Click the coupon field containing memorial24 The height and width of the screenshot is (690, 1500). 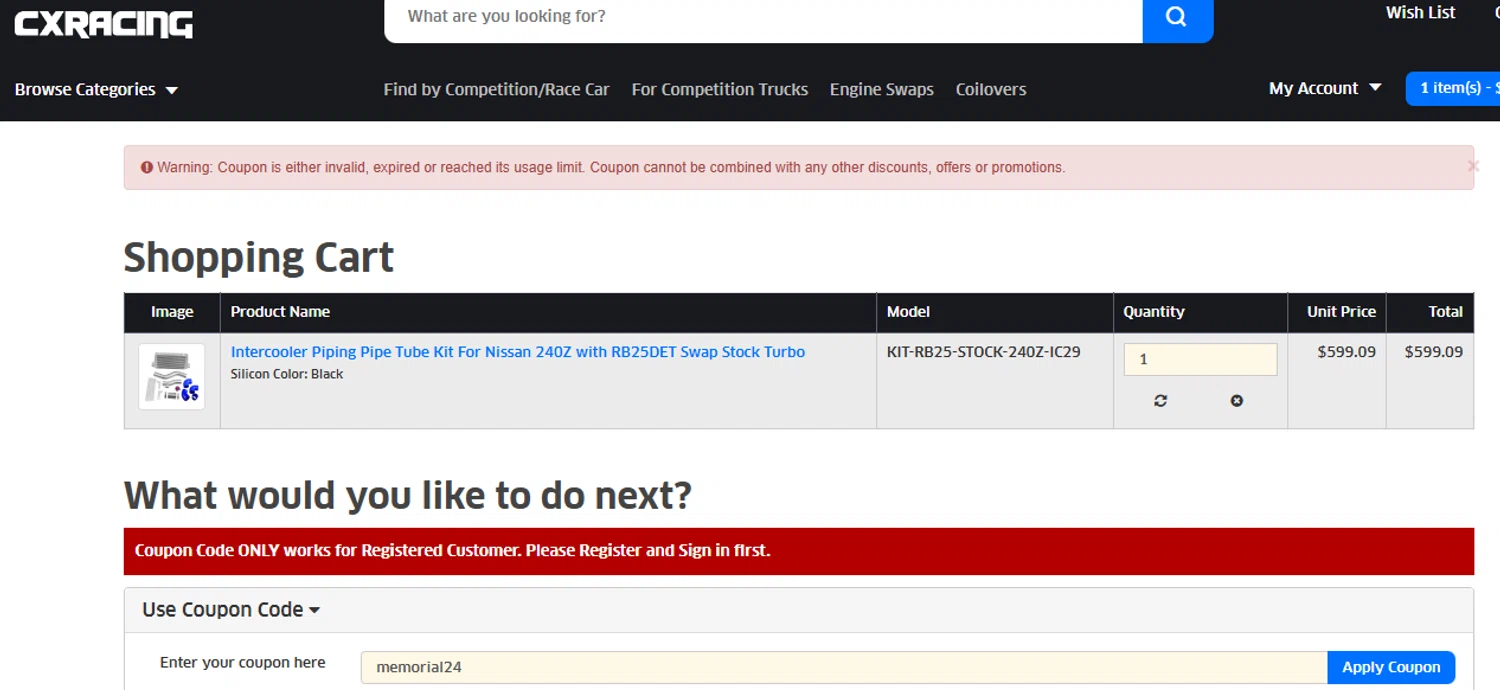844,667
